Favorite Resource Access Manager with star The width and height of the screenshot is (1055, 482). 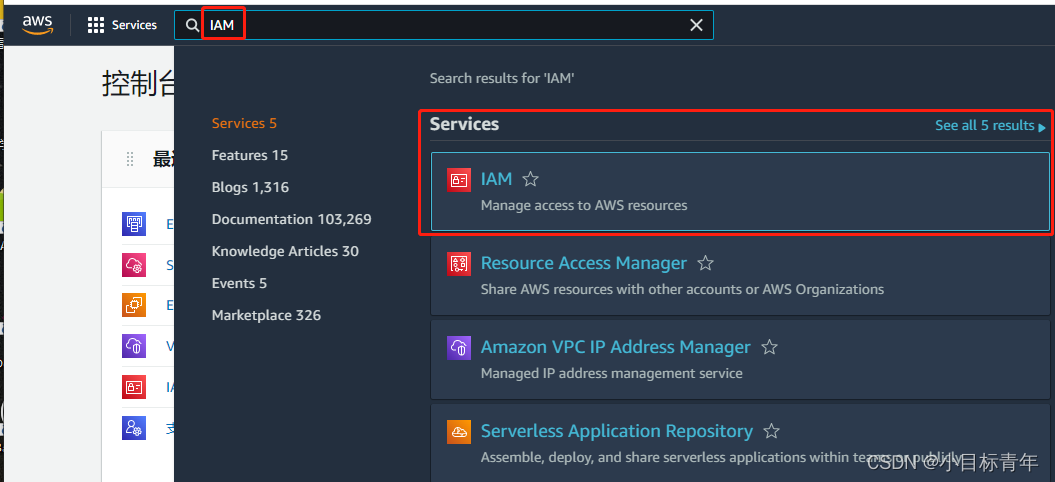[705, 263]
